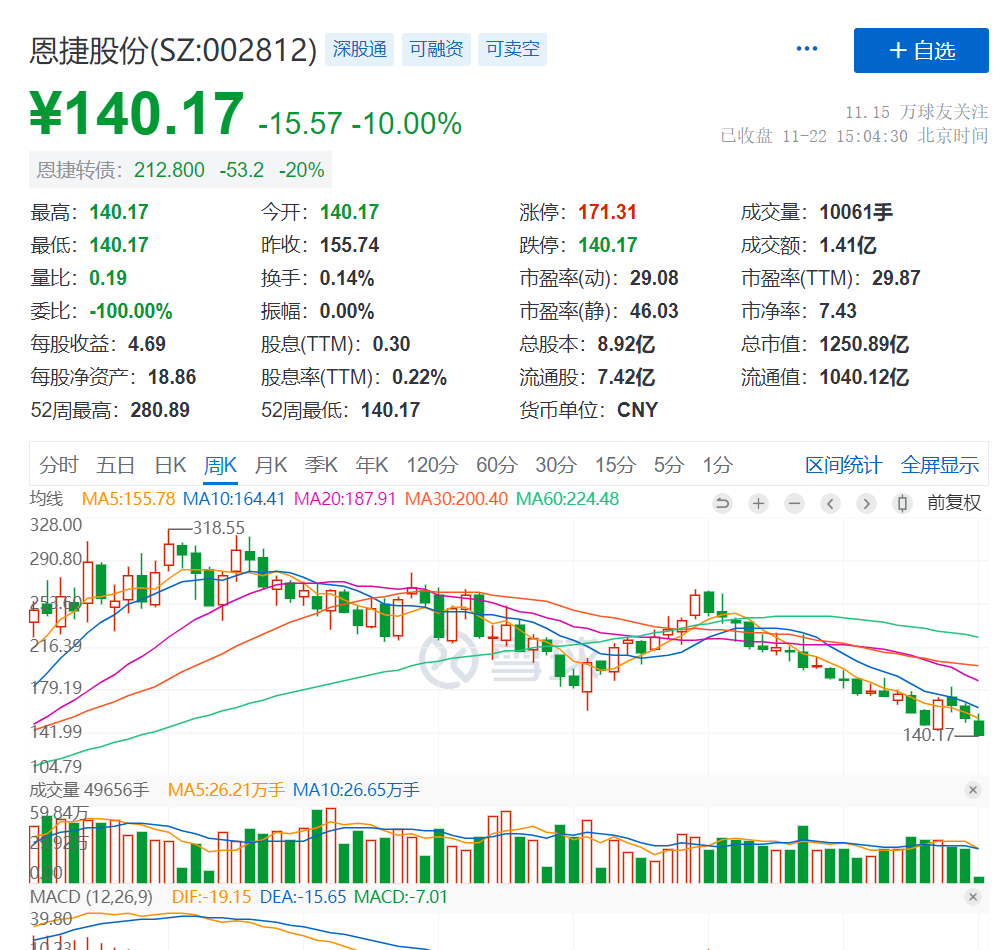Click the 可融资 tag

click(436, 49)
